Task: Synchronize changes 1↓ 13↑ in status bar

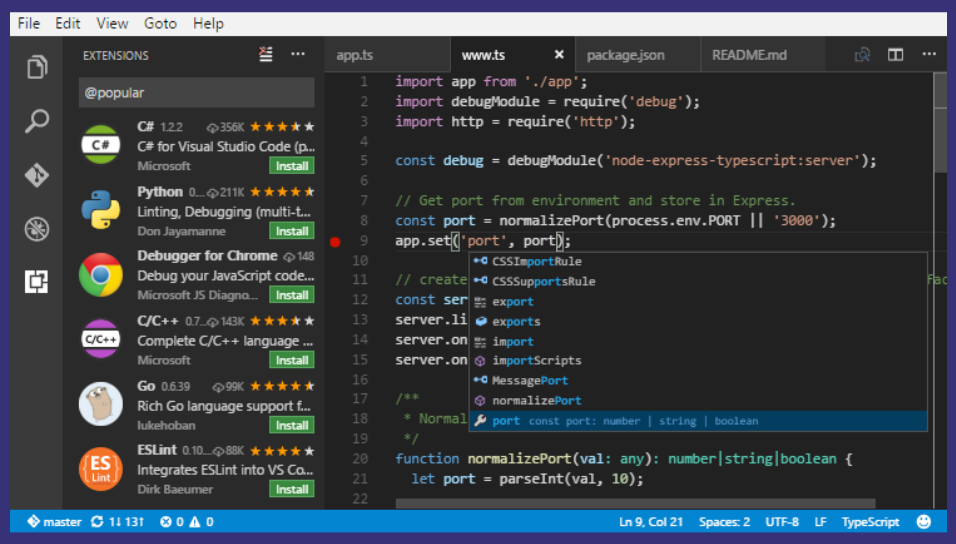Action: pyautogui.click(x=118, y=521)
